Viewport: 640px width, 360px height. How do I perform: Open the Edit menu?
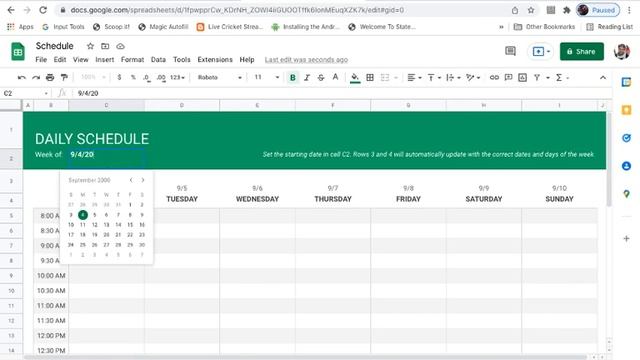(60, 60)
